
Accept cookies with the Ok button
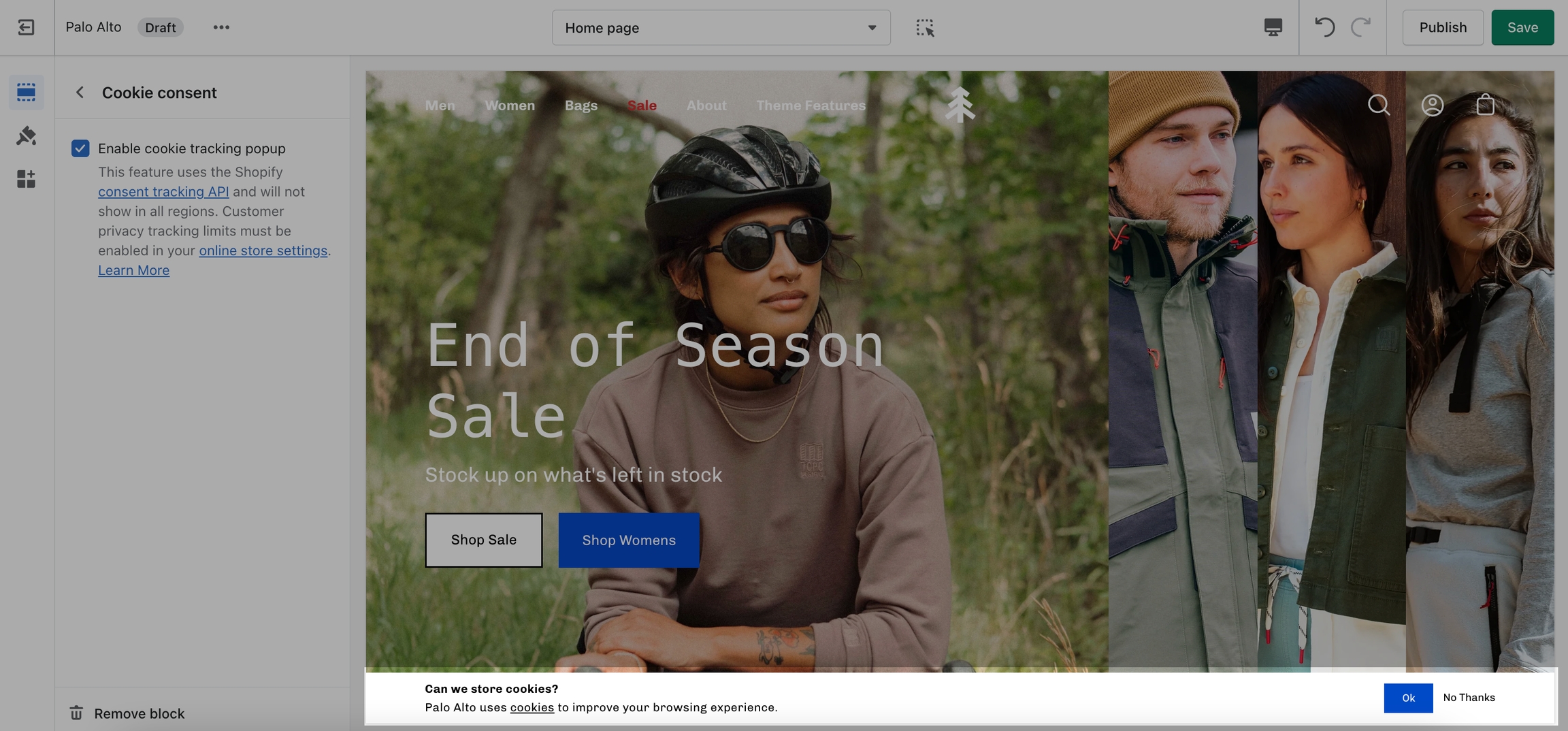[1408, 698]
